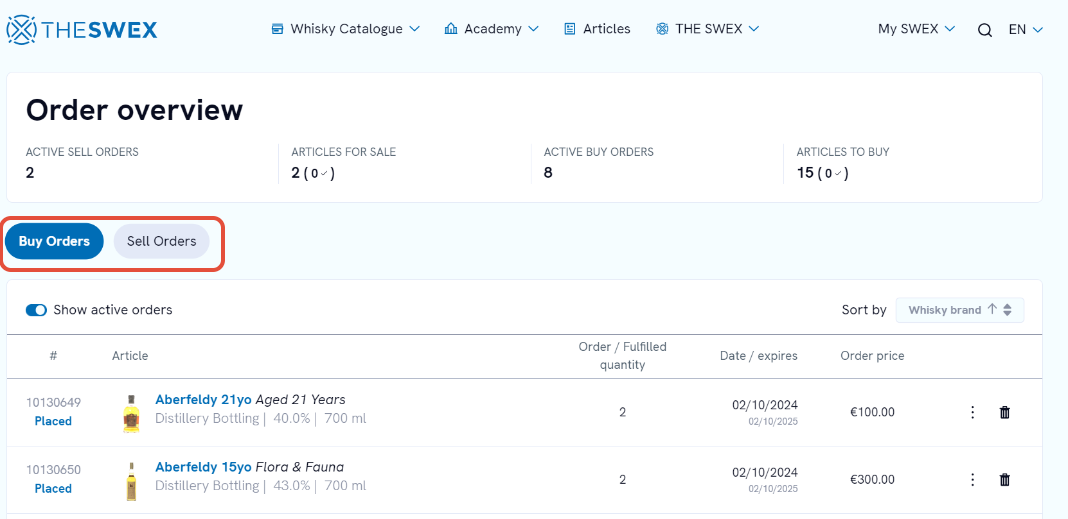
Task: Switch to Sell Orders tab
Action: [x=161, y=241]
